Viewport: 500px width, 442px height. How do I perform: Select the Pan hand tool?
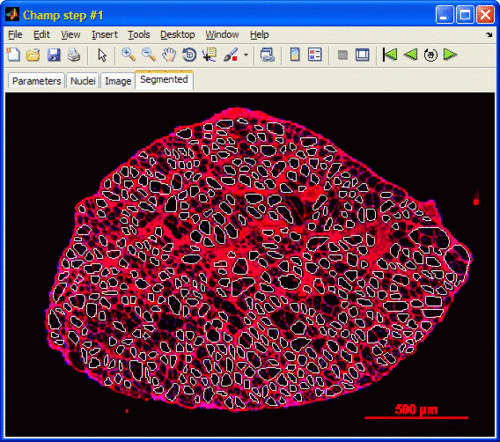169,54
